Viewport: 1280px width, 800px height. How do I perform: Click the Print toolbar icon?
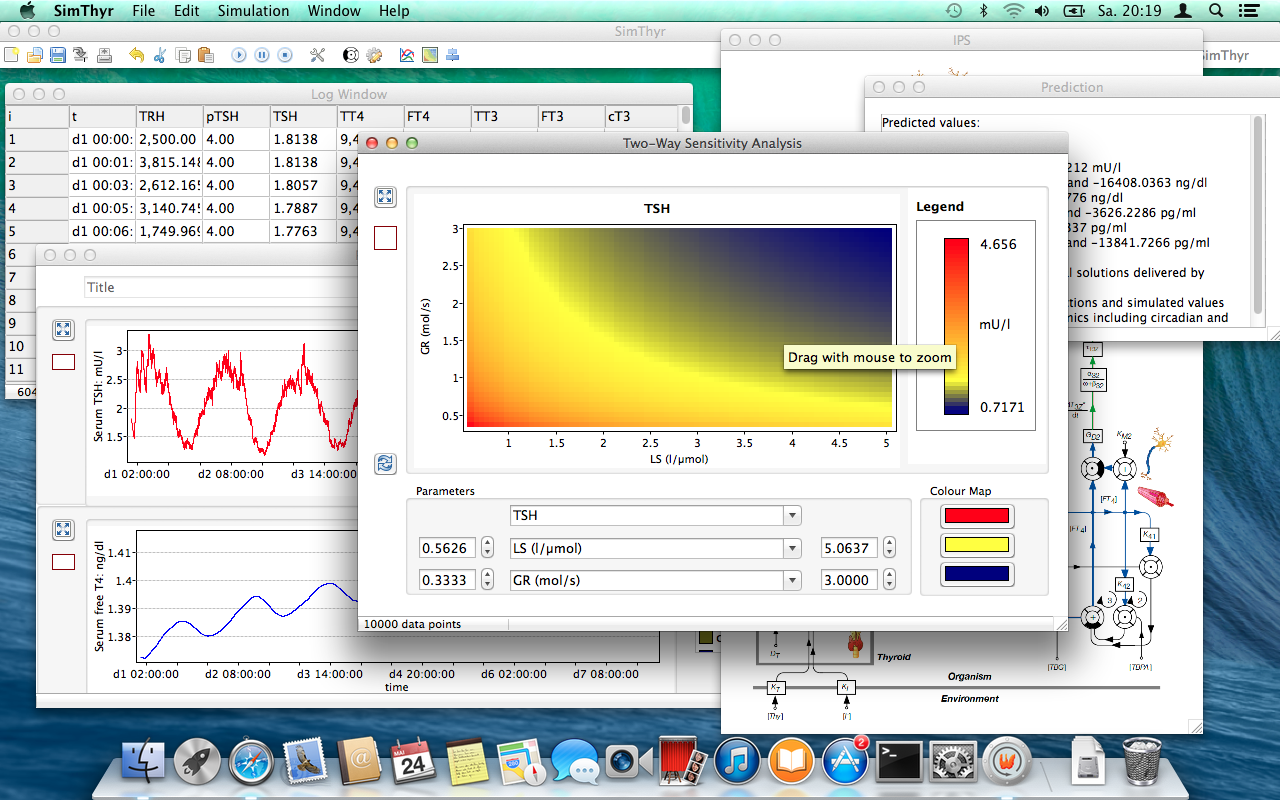pyautogui.click(x=105, y=55)
